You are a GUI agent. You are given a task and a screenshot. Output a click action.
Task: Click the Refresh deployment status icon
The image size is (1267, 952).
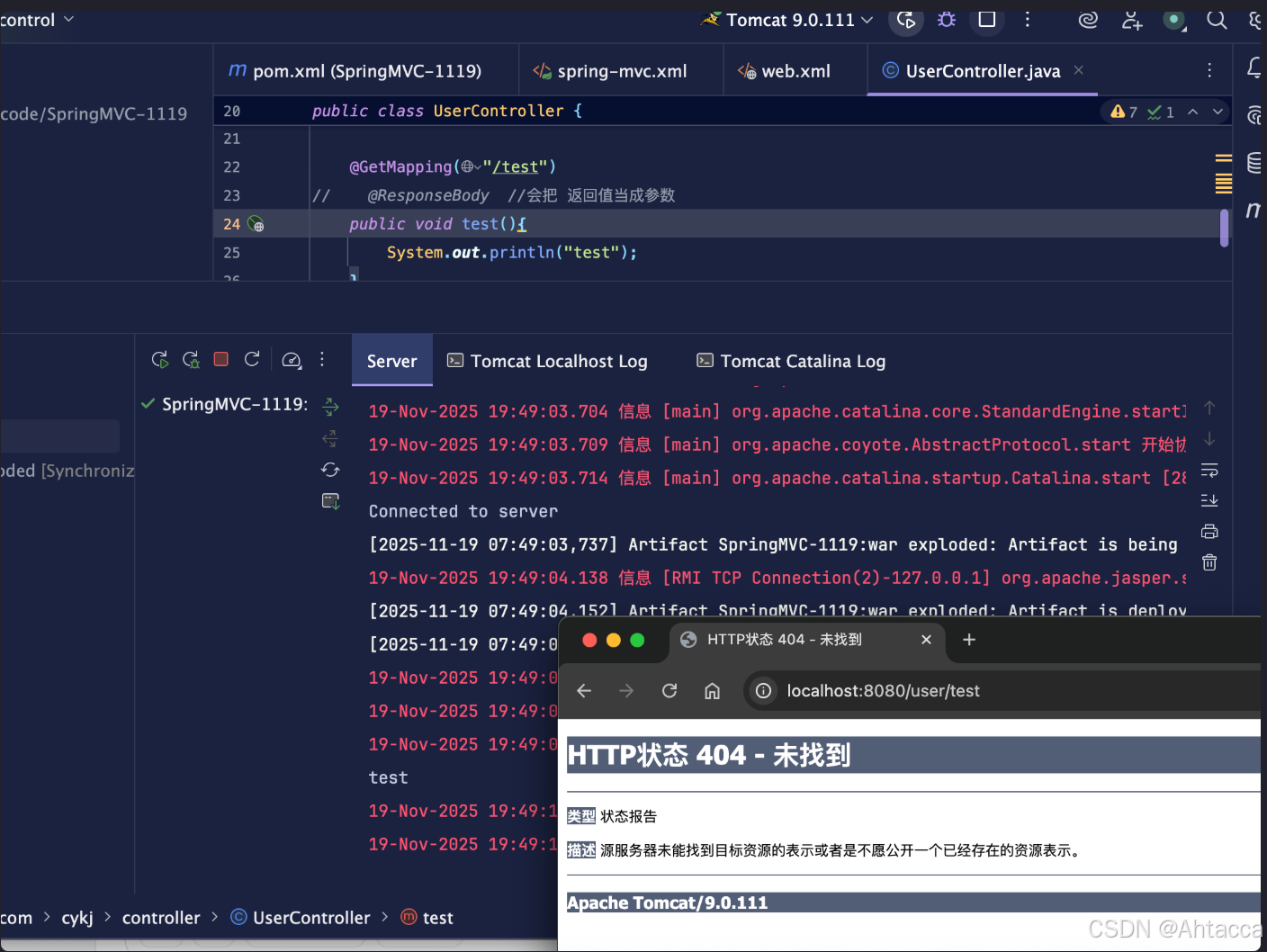point(330,470)
